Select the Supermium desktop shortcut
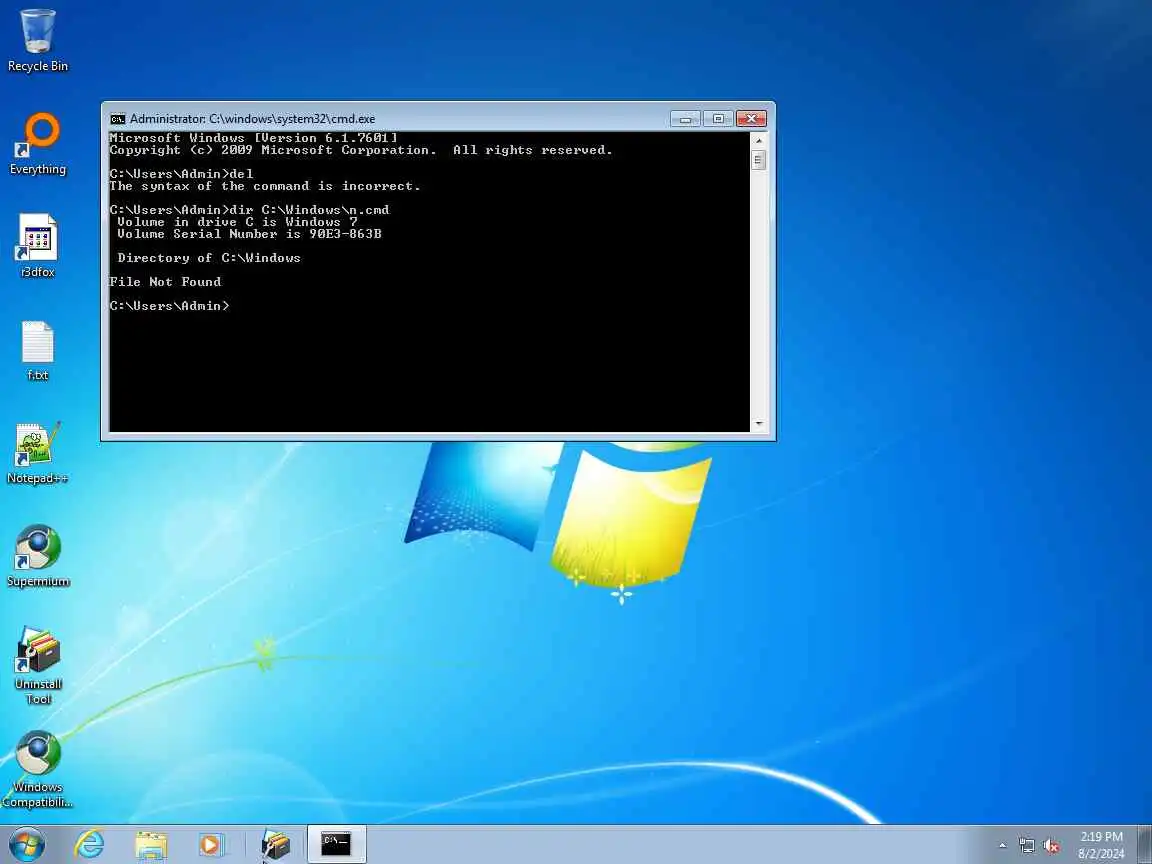This screenshot has height=864, width=1152. pos(37,556)
